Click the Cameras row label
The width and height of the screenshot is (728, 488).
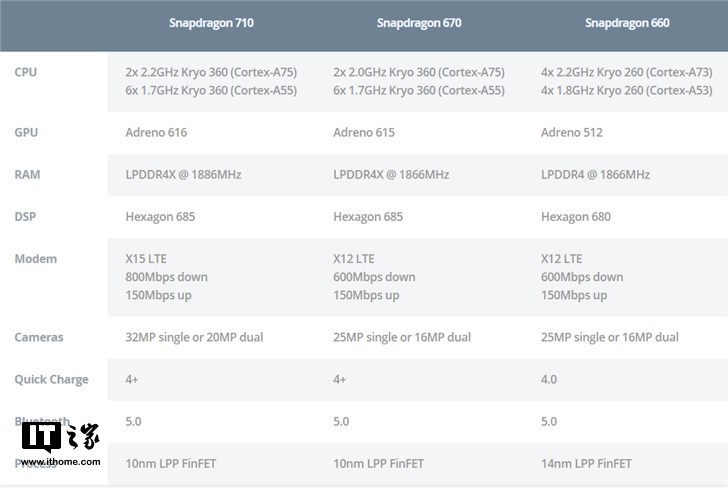39,337
